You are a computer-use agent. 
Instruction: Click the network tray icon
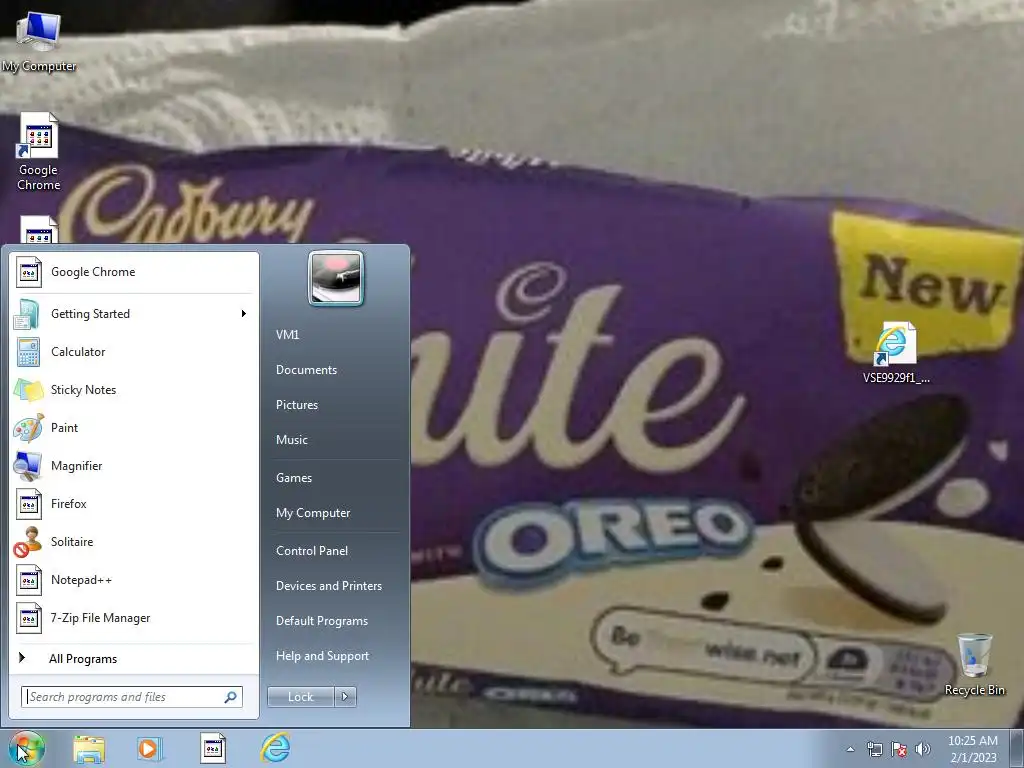pyautogui.click(x=874, y=749)
